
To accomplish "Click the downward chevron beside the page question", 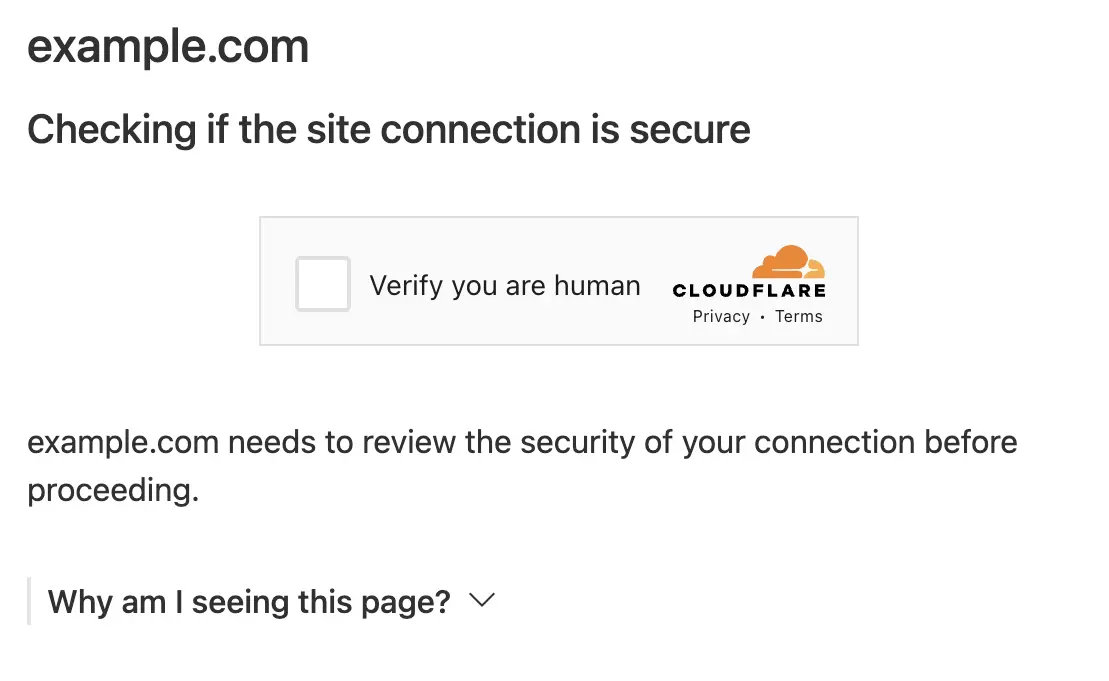I will click(482, 600).
